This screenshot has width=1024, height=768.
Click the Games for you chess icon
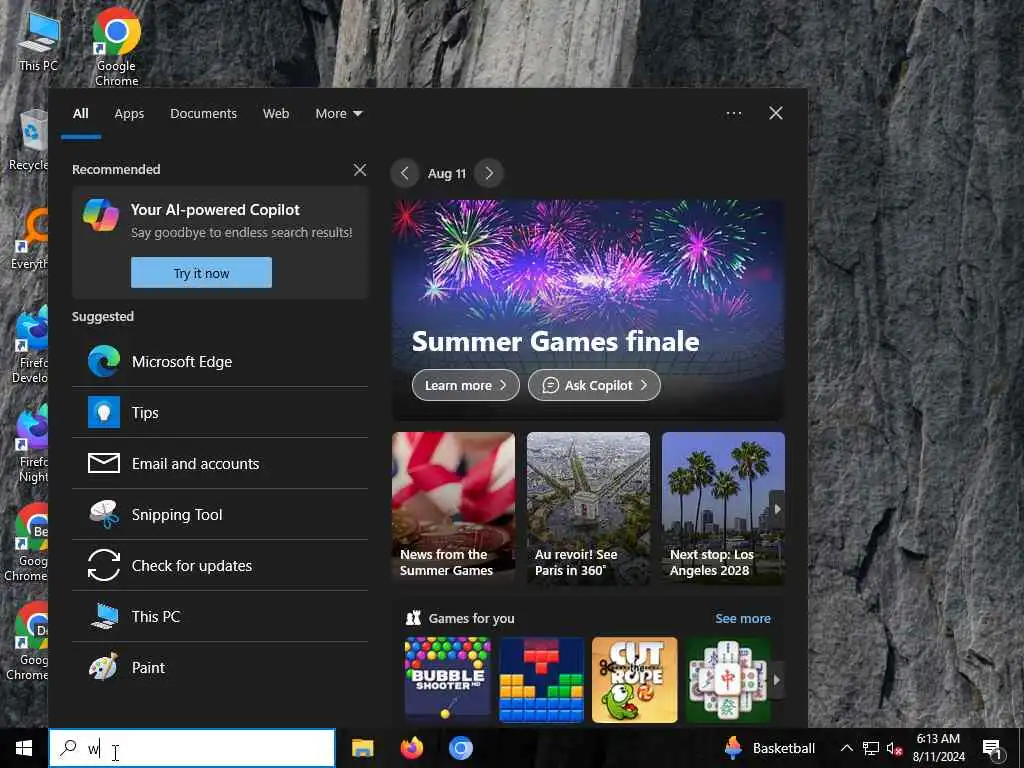click(x=413, y=618)
